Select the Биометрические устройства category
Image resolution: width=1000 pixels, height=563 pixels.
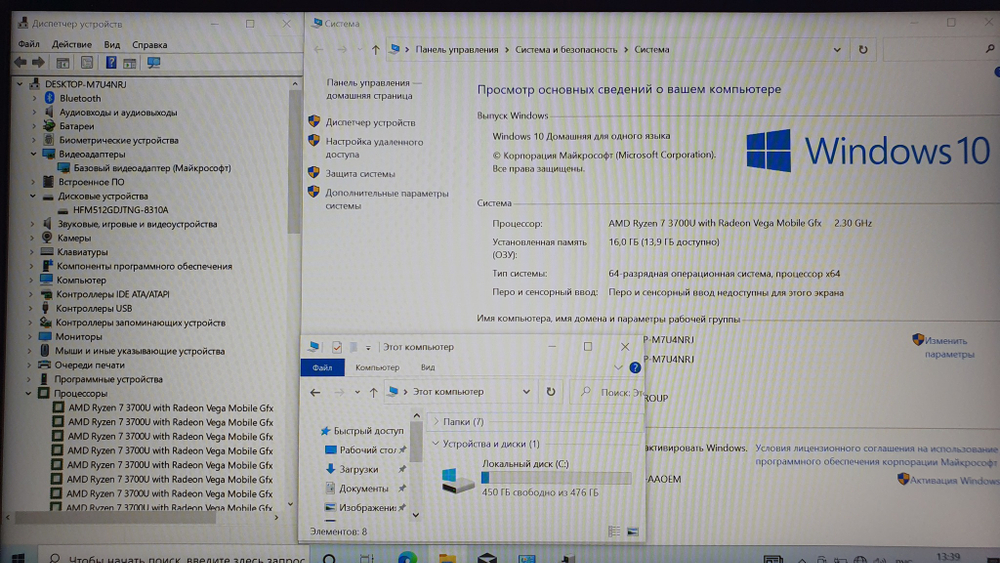[119, 140]
